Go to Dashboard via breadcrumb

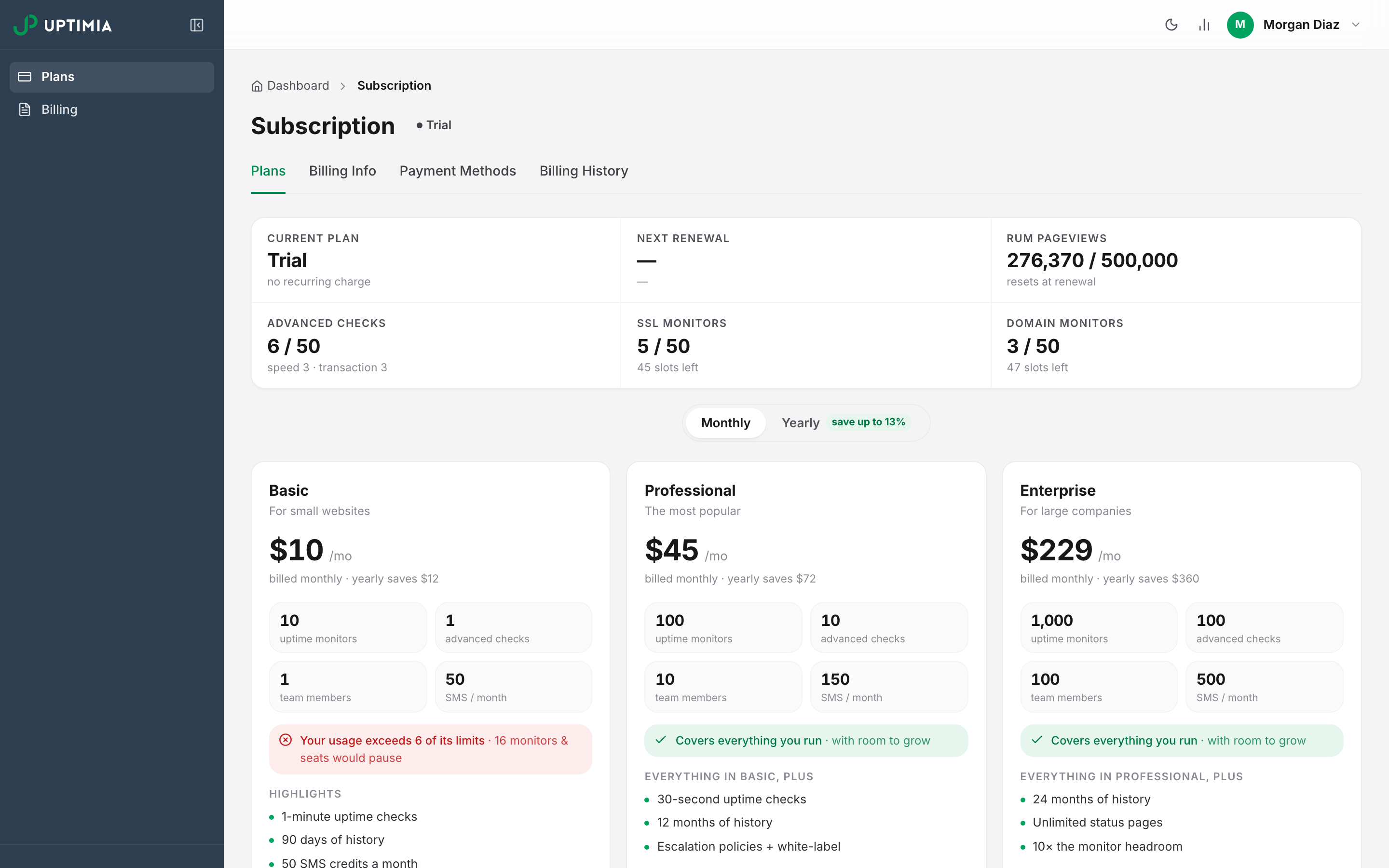tap(298, 85)
